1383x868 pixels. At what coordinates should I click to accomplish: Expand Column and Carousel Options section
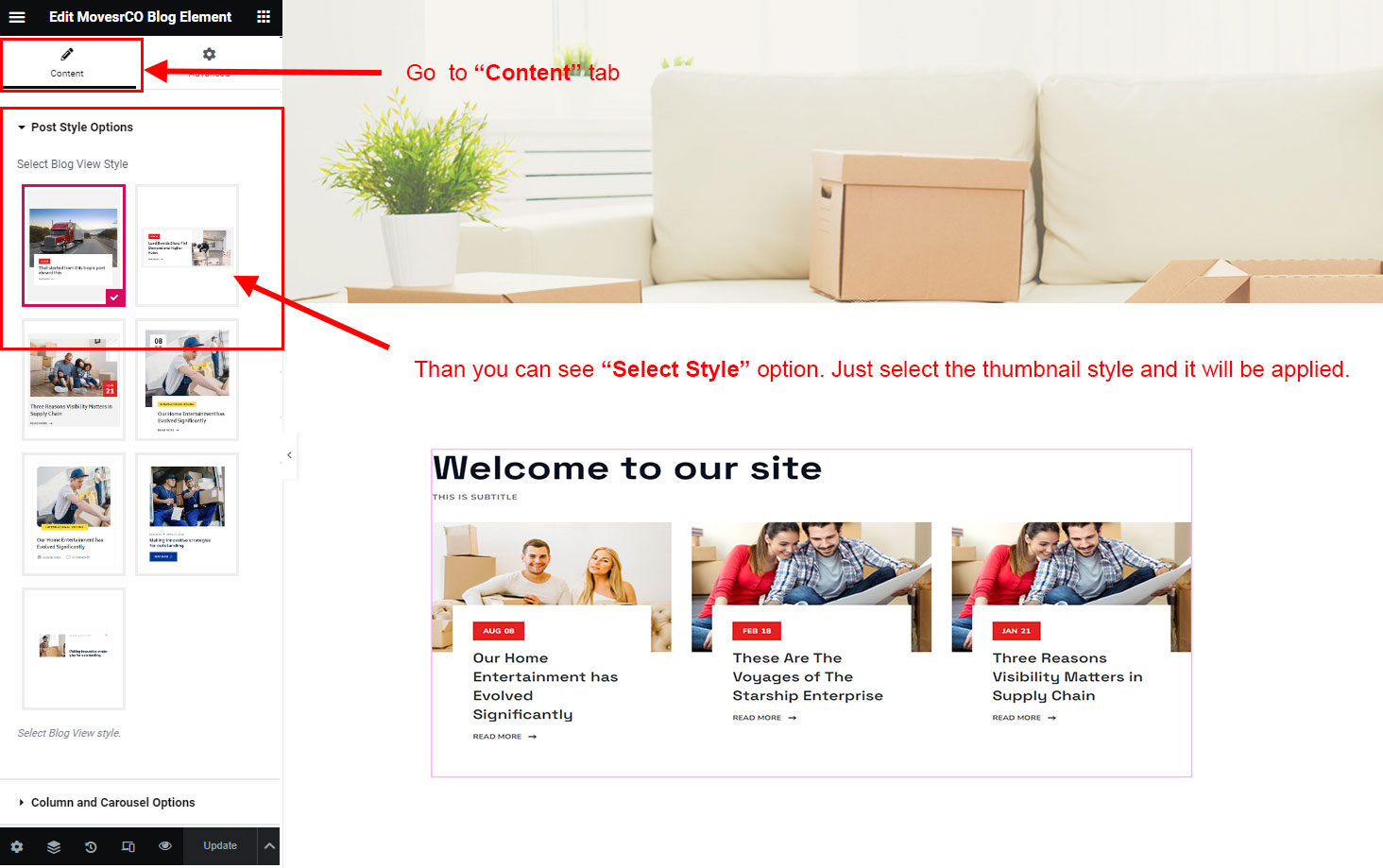click(x=112, y=803)
